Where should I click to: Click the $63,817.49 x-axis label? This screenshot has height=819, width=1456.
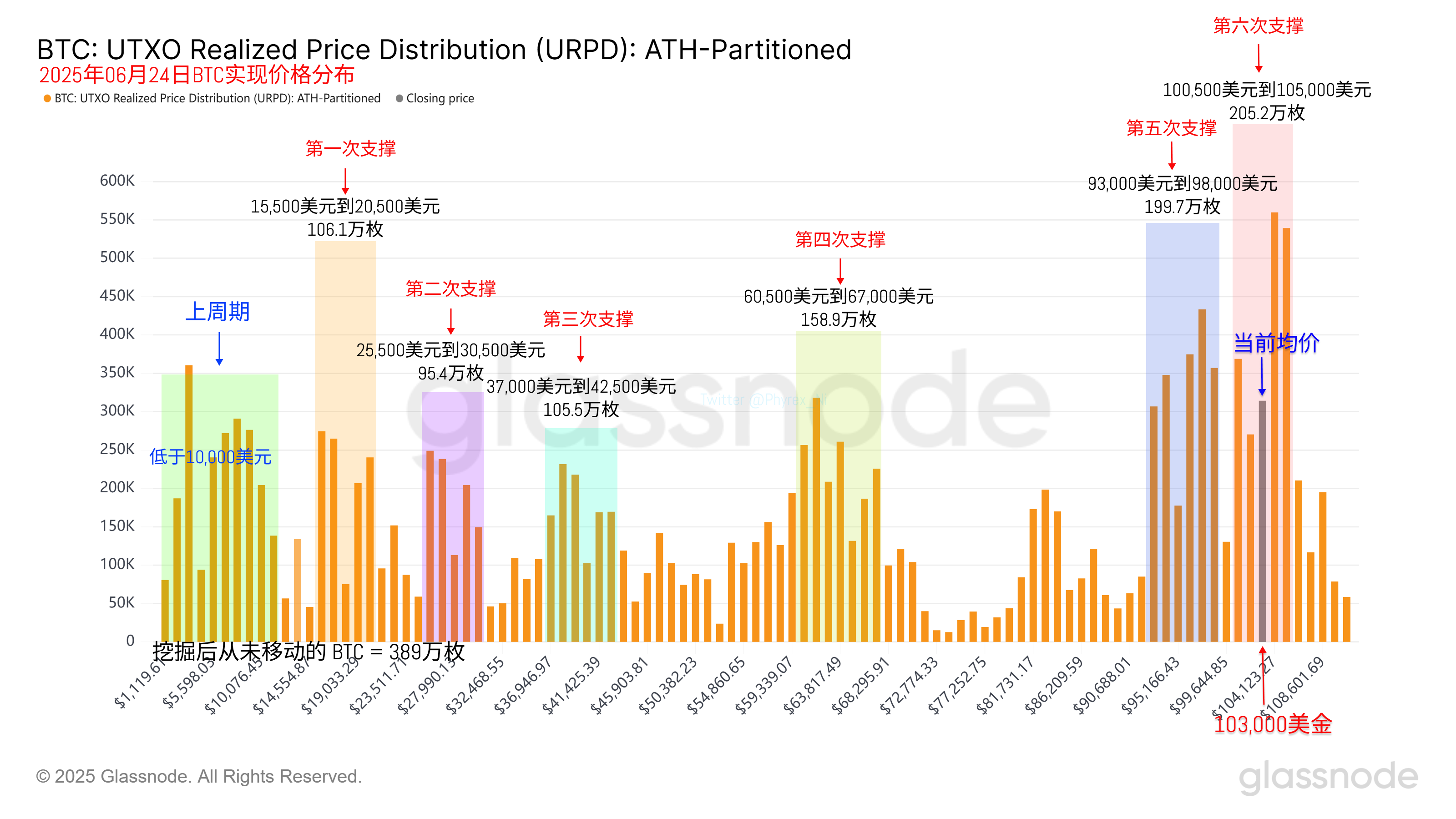(x=812, y=685)
